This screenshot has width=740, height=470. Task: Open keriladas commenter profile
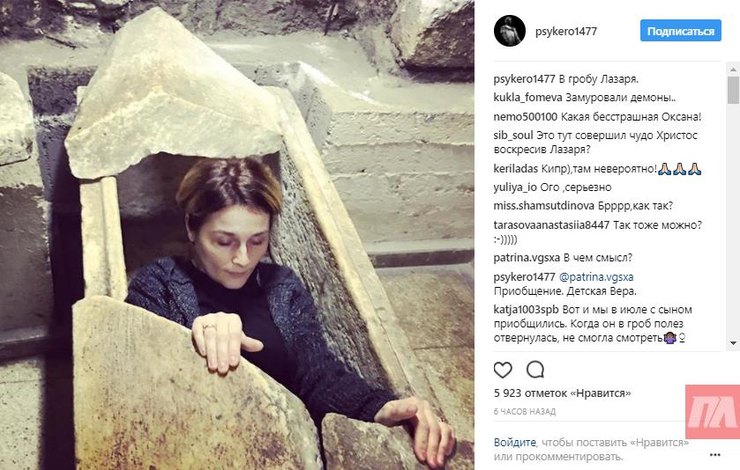(515, 168)
